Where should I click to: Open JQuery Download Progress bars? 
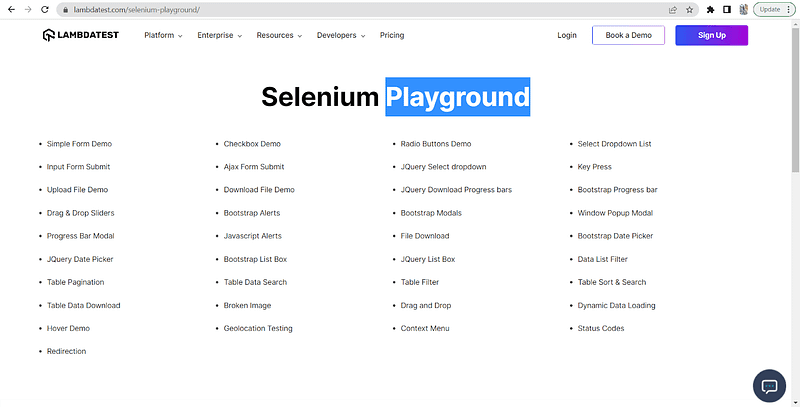(456, 190)
